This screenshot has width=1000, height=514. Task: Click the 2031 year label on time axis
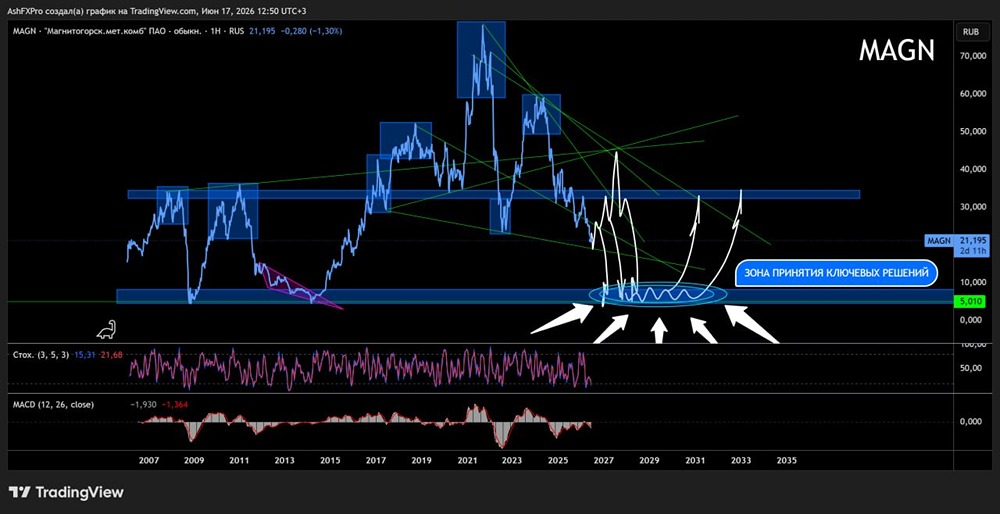695,460
